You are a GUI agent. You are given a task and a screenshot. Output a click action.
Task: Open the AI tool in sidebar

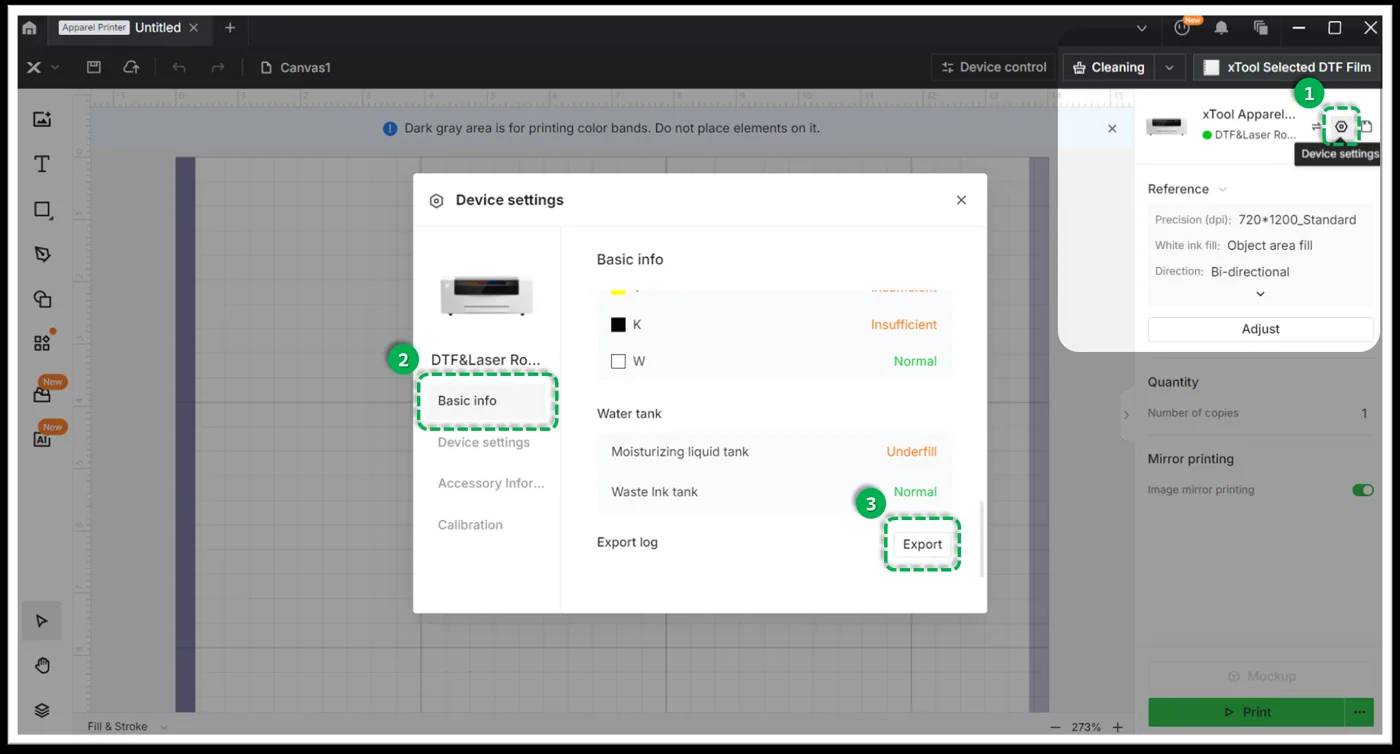click(42, 439)
